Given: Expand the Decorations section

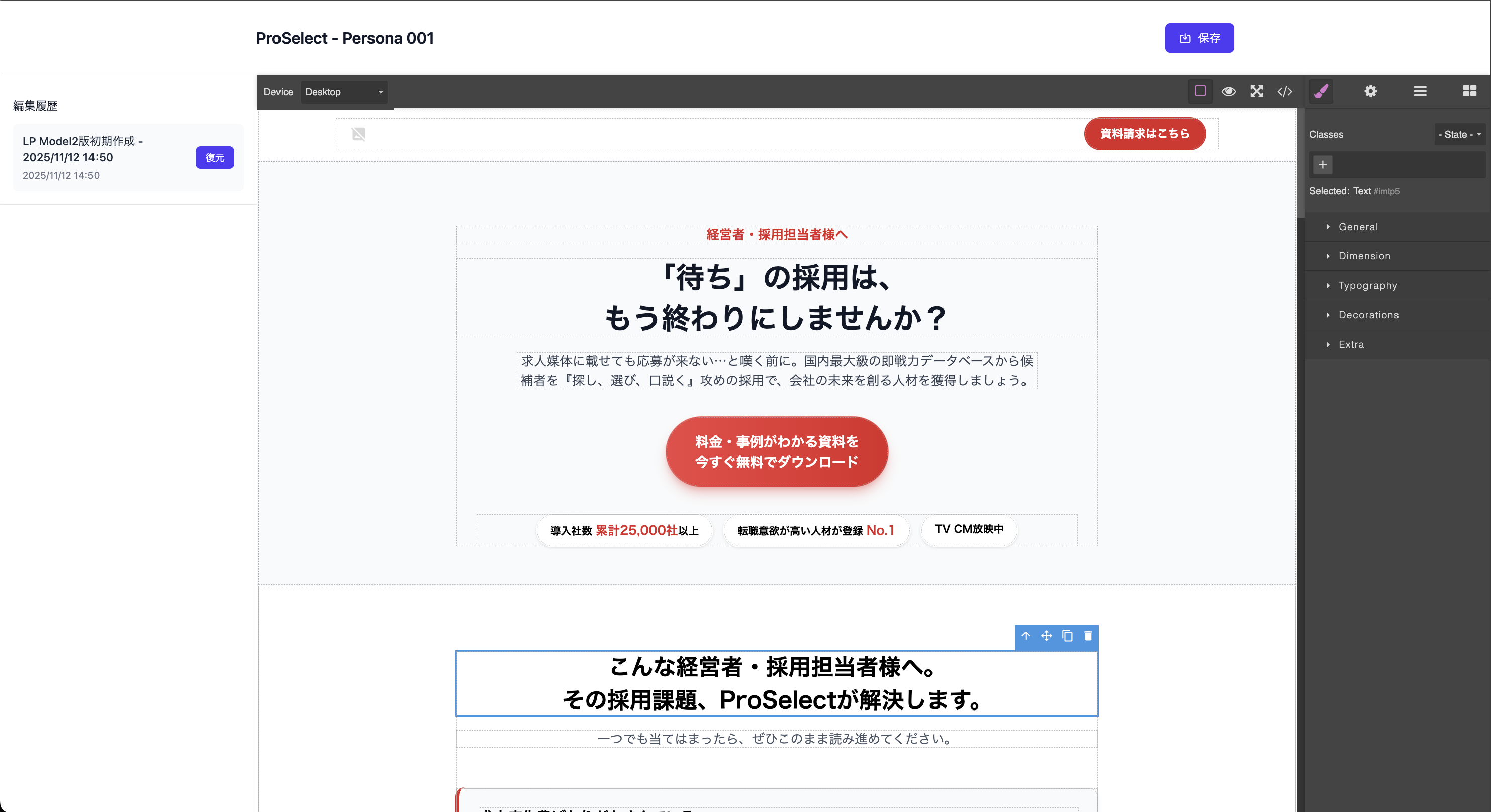Looking at the screenshot, I should click(x=1368, y=315).
